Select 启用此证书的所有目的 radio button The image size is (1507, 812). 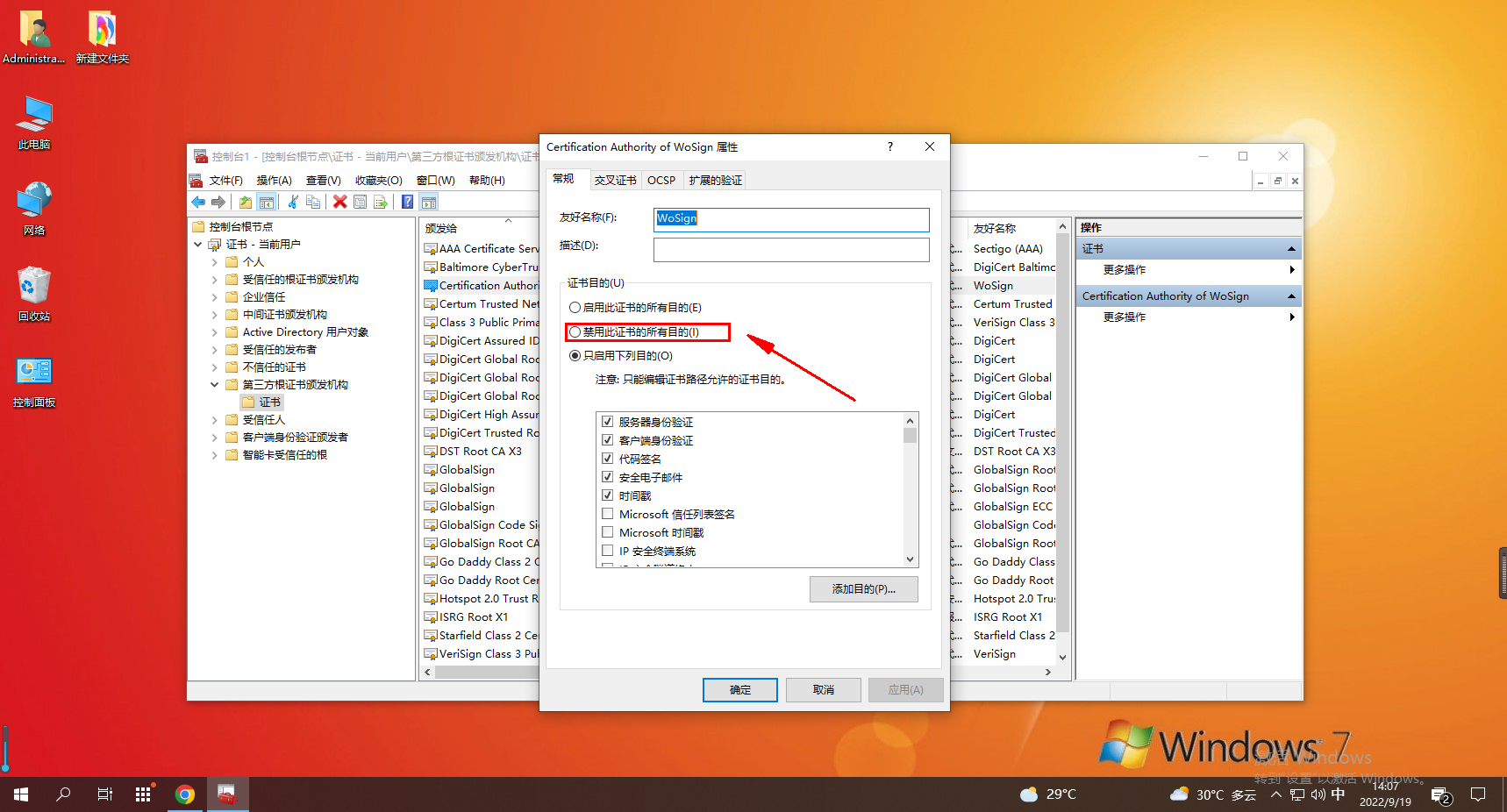(x=575, y=308)
